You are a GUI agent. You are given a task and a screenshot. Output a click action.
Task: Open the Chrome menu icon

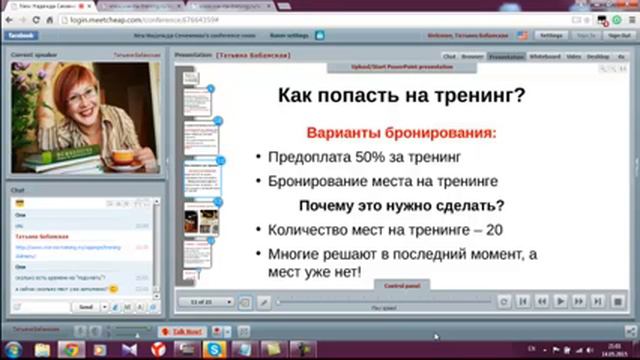pos(632,20)
